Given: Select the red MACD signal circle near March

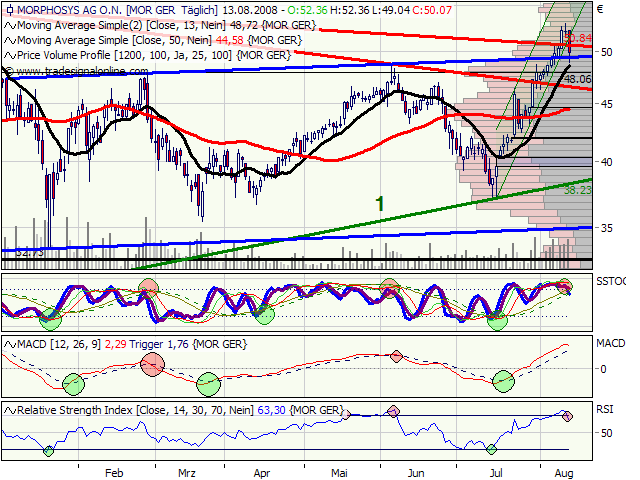Looking at the screenshot, I should click(153, 364).
